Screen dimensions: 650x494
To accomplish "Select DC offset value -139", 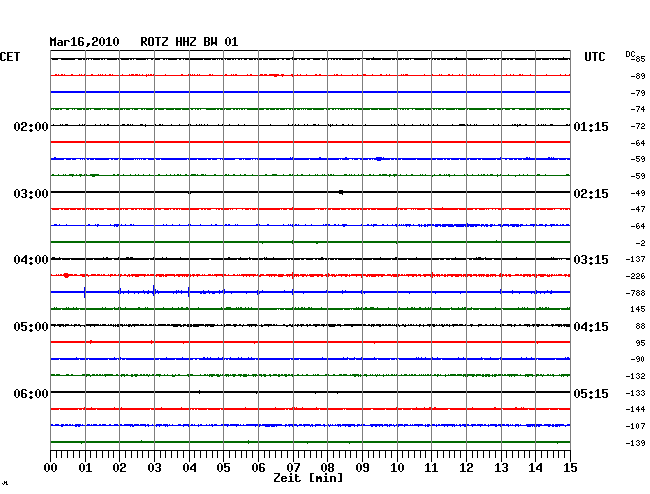I will 635,443.
